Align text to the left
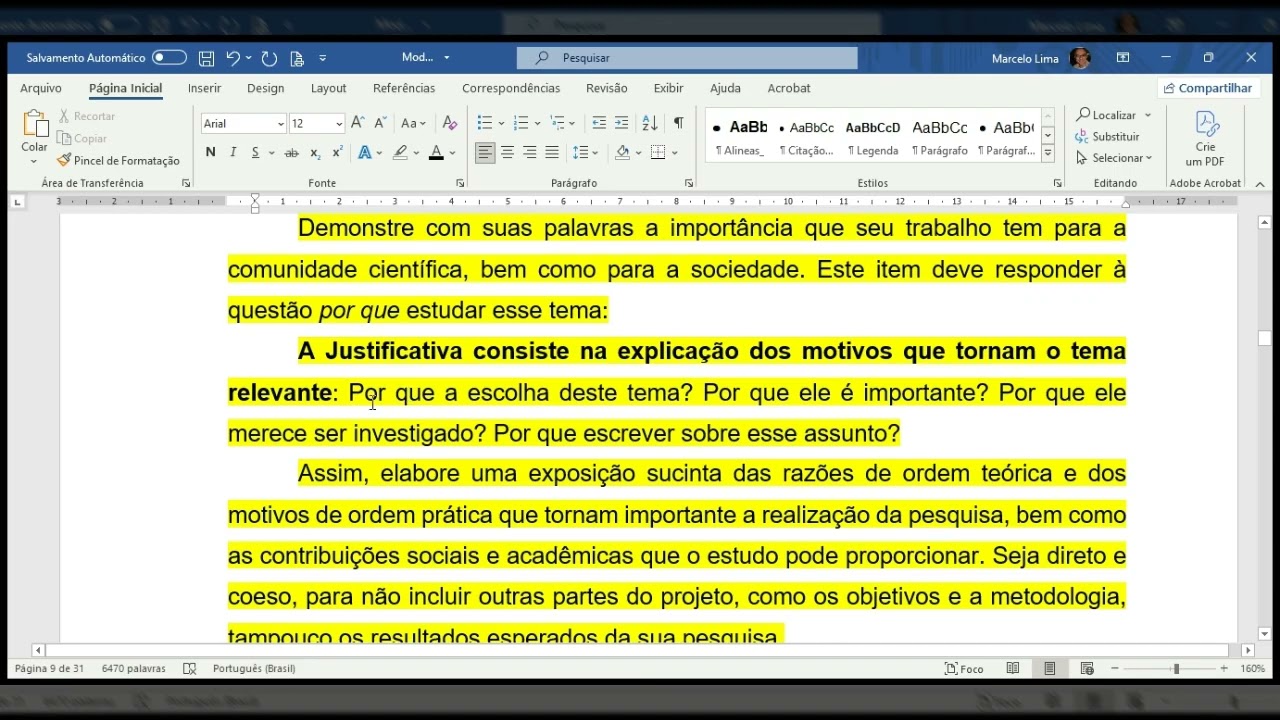The height and width of the screenshot is (720, 1280). 485,152
